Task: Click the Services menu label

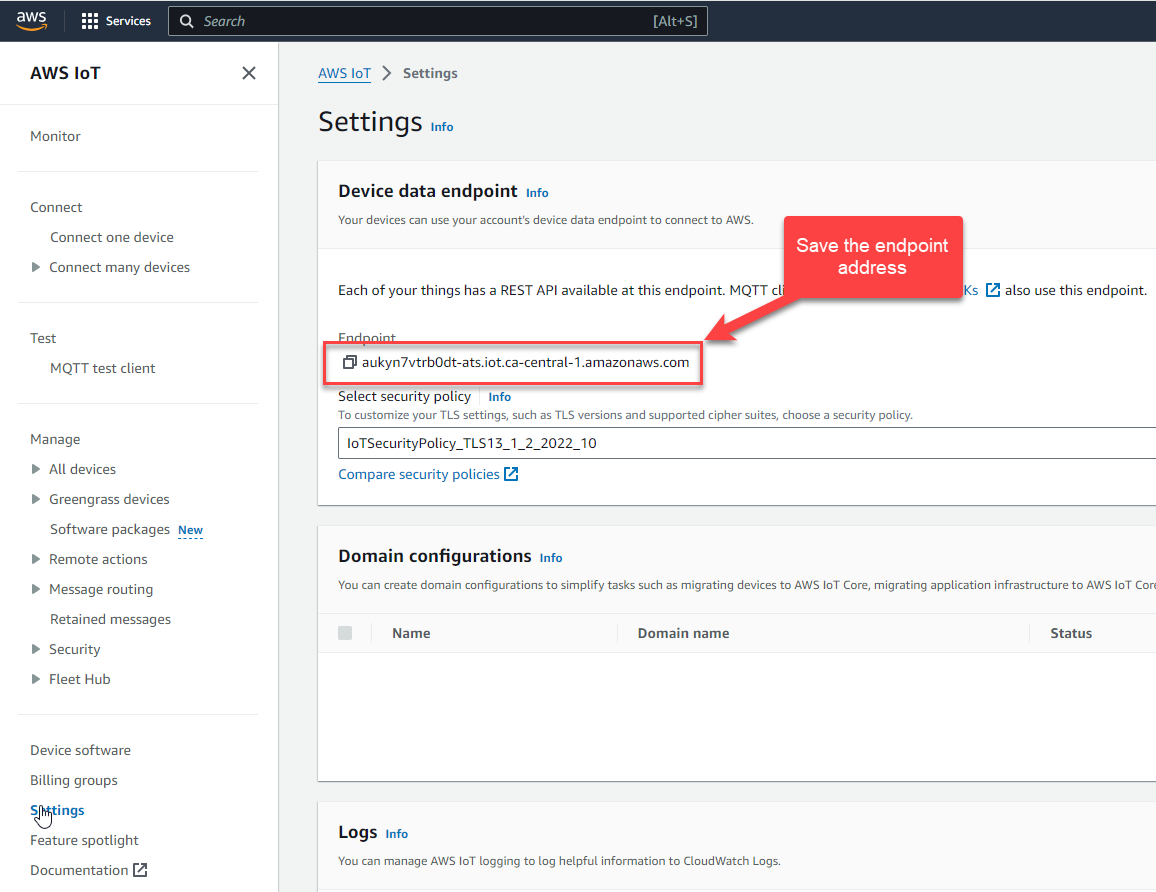Action: (x=128, y=21)
